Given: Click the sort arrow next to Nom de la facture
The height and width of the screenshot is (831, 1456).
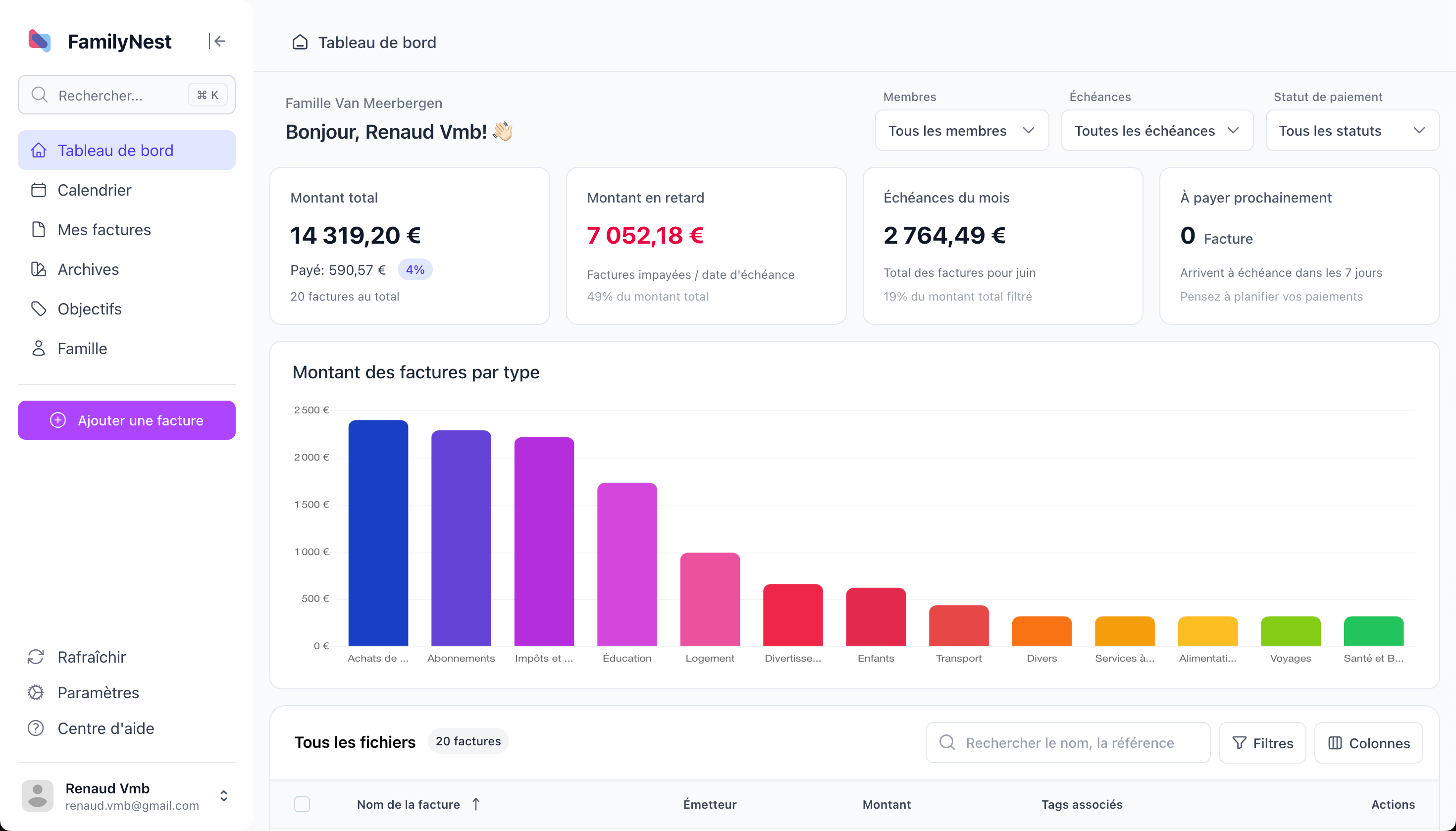Looking at the screenshot, I should tap(476, 804).
